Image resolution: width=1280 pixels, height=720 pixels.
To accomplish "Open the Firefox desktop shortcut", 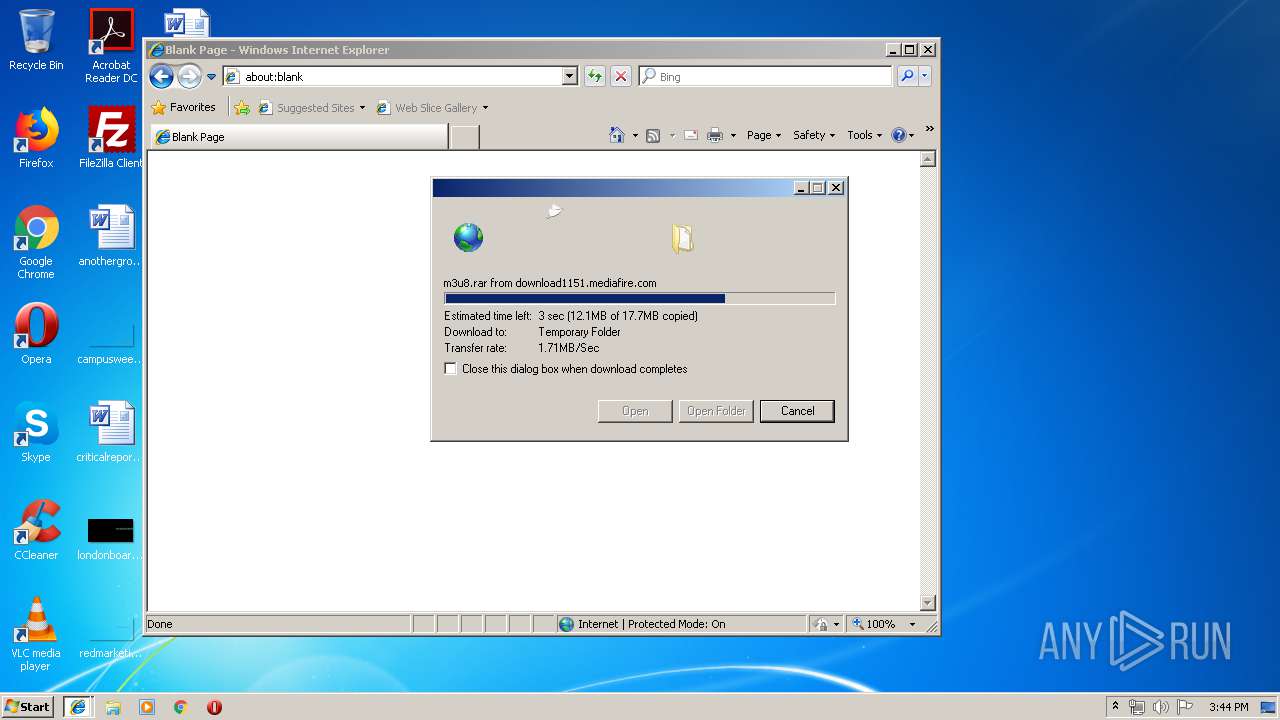I will coord(36,138).
